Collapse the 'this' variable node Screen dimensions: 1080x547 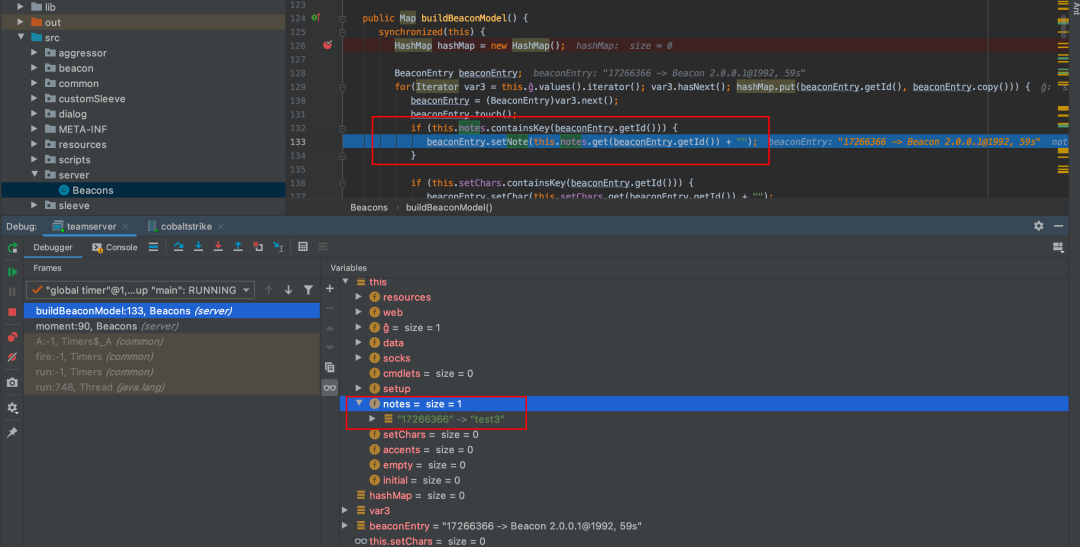(x=346, y=282)
